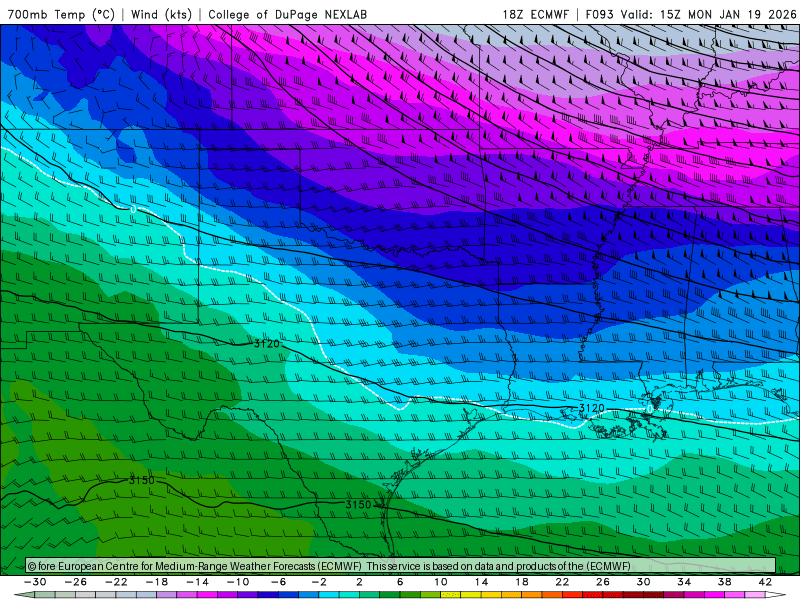The height and width of the screenshot is (600, 800).
Task: Click the -18 value on the color scale
Action: [157, 582]
